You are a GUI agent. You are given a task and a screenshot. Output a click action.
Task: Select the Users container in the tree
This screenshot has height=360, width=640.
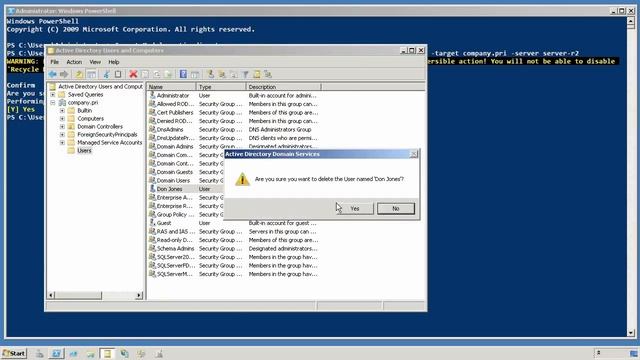(84, 151)
